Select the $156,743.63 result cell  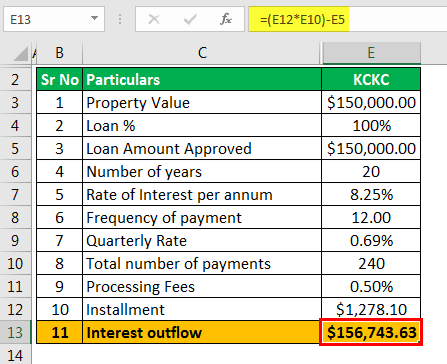click(371, 332)
